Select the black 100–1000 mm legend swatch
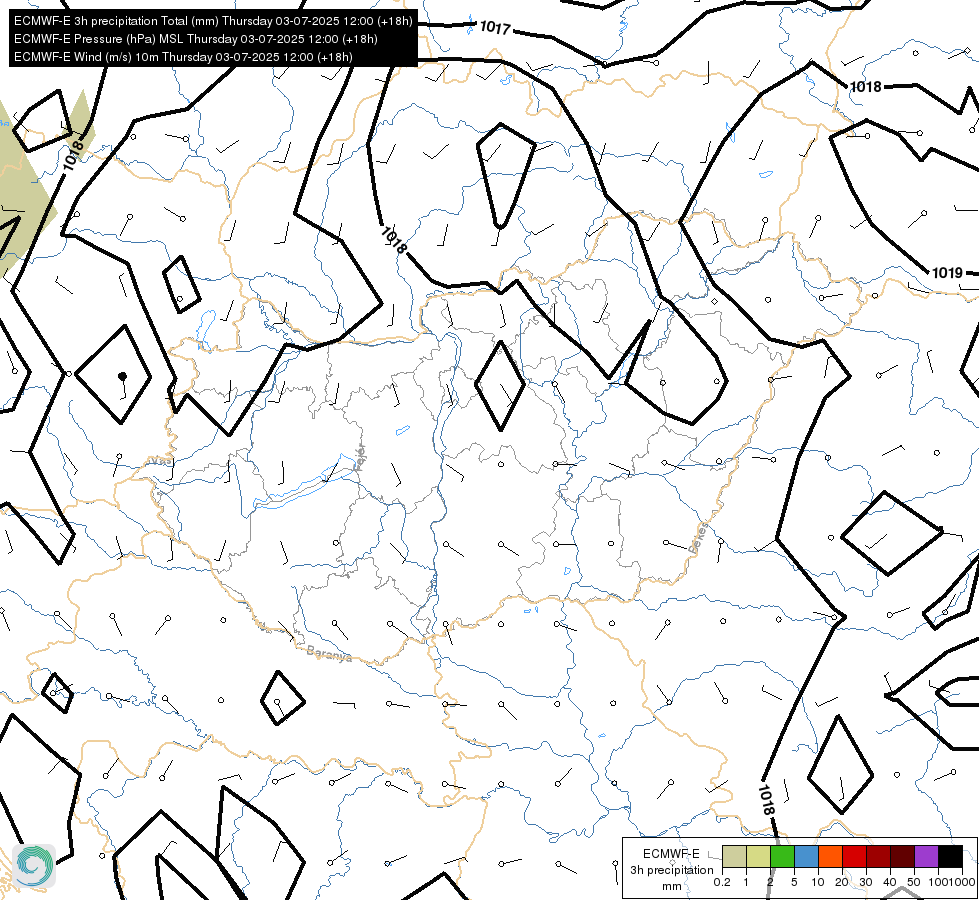Viewport: 979px width, 900px height. (950, 857)
